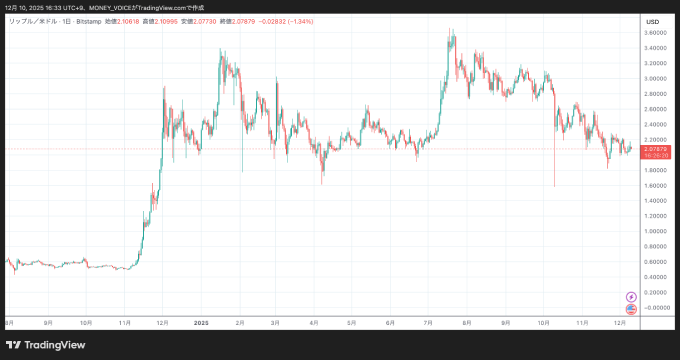Click the 5月 label on time axis
Screen dimensions: 680x360
coord(352,323)
